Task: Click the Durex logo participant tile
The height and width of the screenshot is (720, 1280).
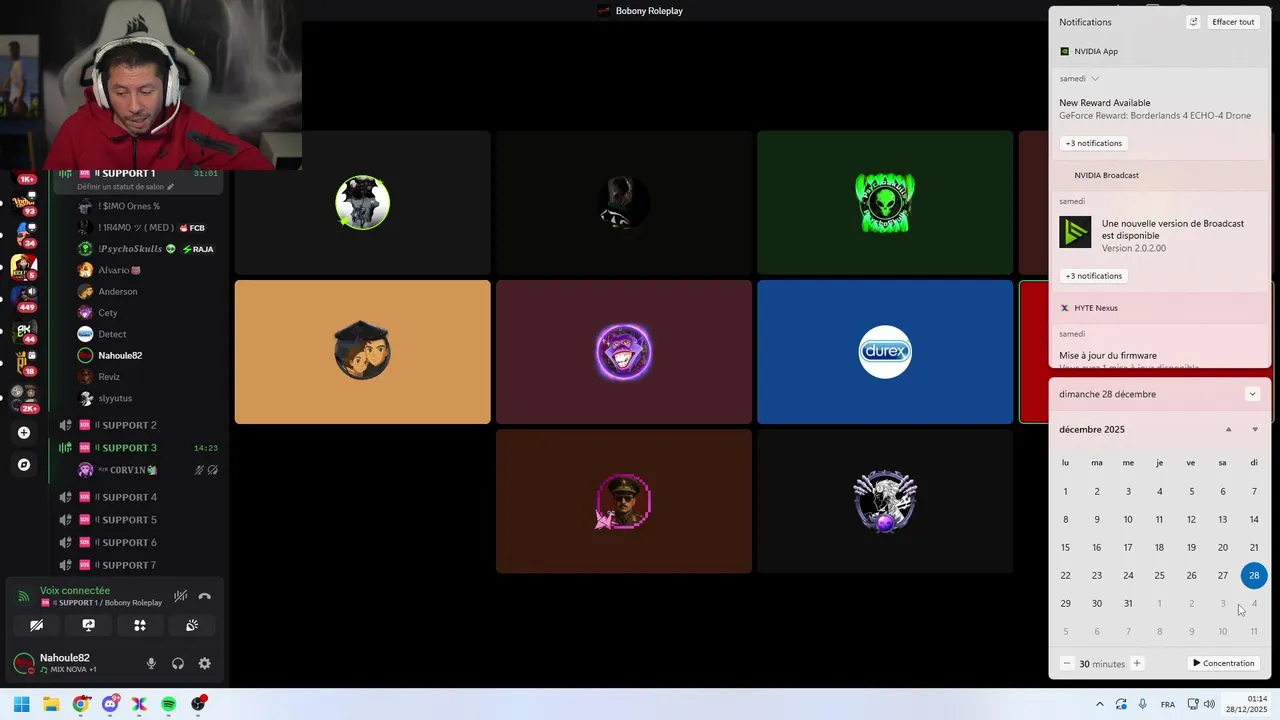Action: [885, 352]
